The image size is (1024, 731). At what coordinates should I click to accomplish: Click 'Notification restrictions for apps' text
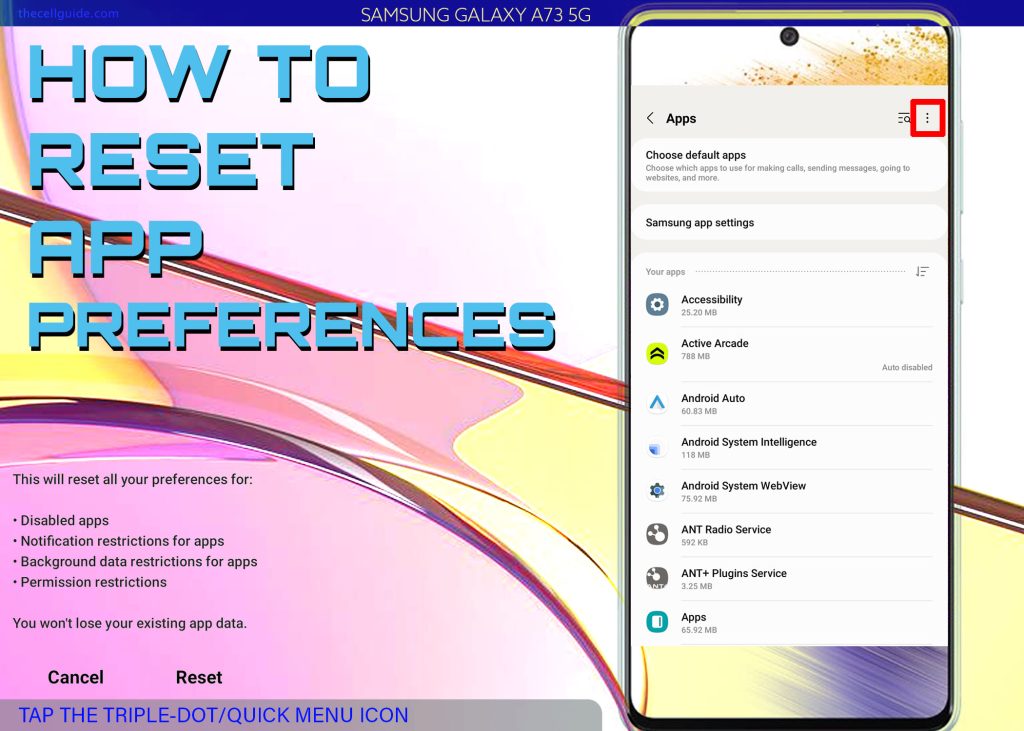pos(122,541)
